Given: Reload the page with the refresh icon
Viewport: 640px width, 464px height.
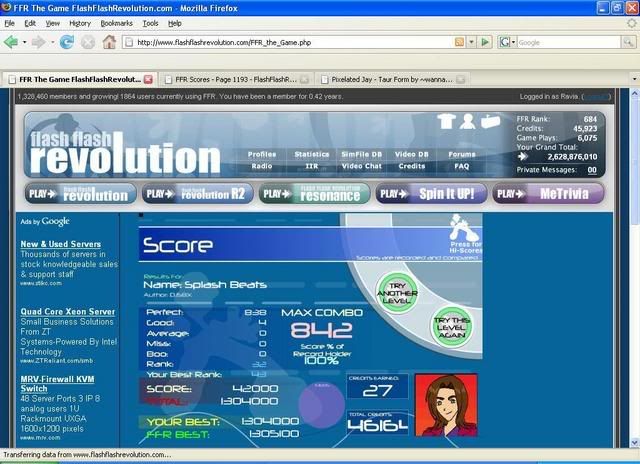Looking at the screenshot, I should [x=67, y=42].
